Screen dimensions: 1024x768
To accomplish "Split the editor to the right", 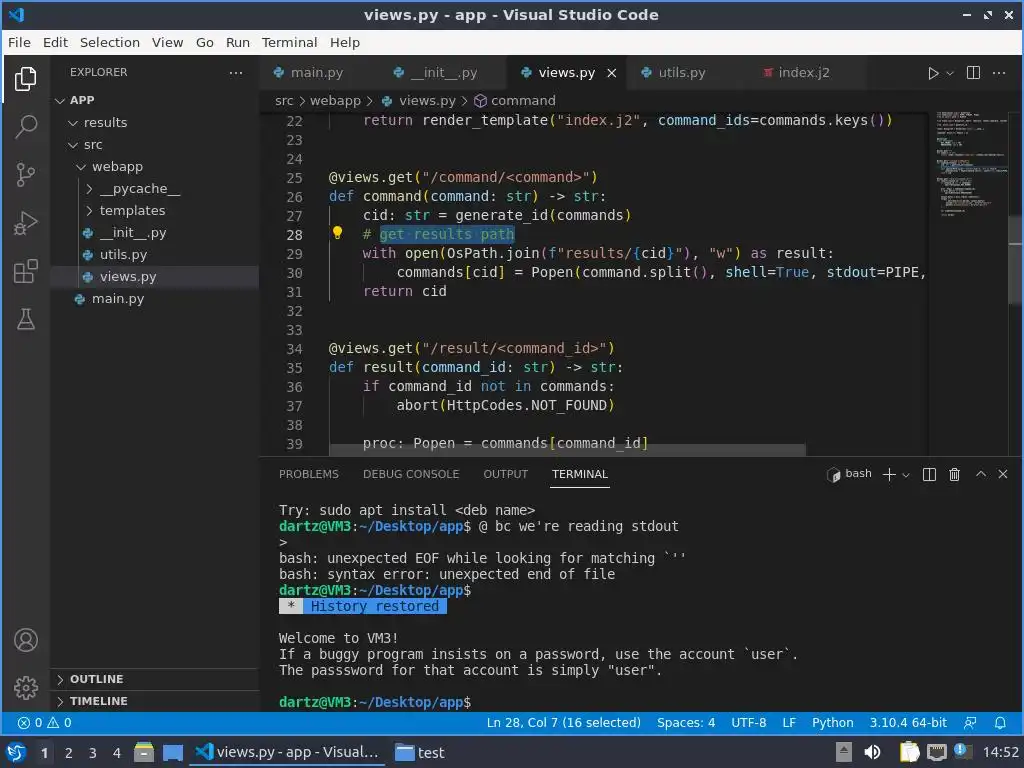I will pos(973,72).
